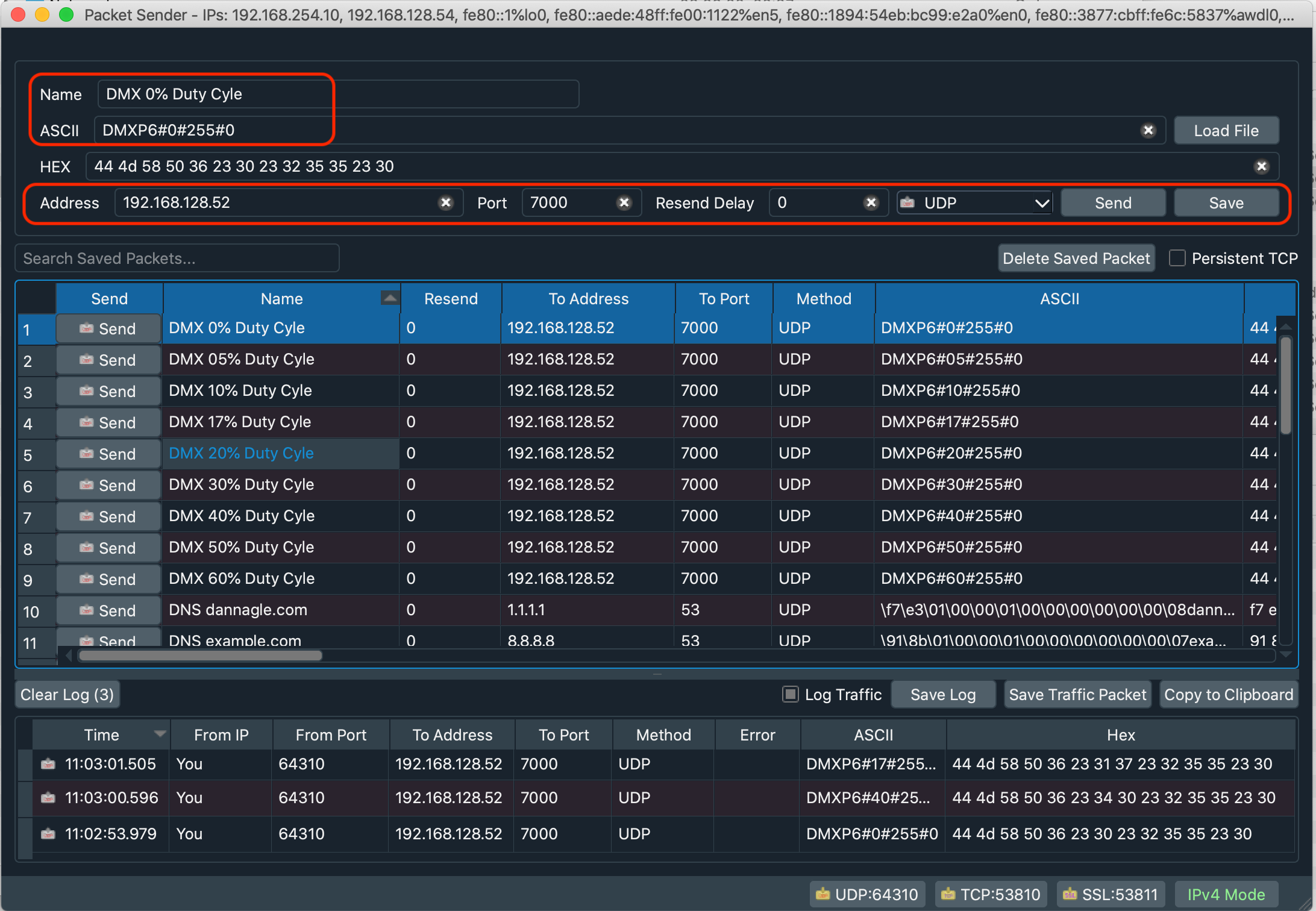This screenshot has height=911, width=1316.
Task: Clear the HEX field using its X icon
Action: pyautogui.click(x=1262, y=166)
